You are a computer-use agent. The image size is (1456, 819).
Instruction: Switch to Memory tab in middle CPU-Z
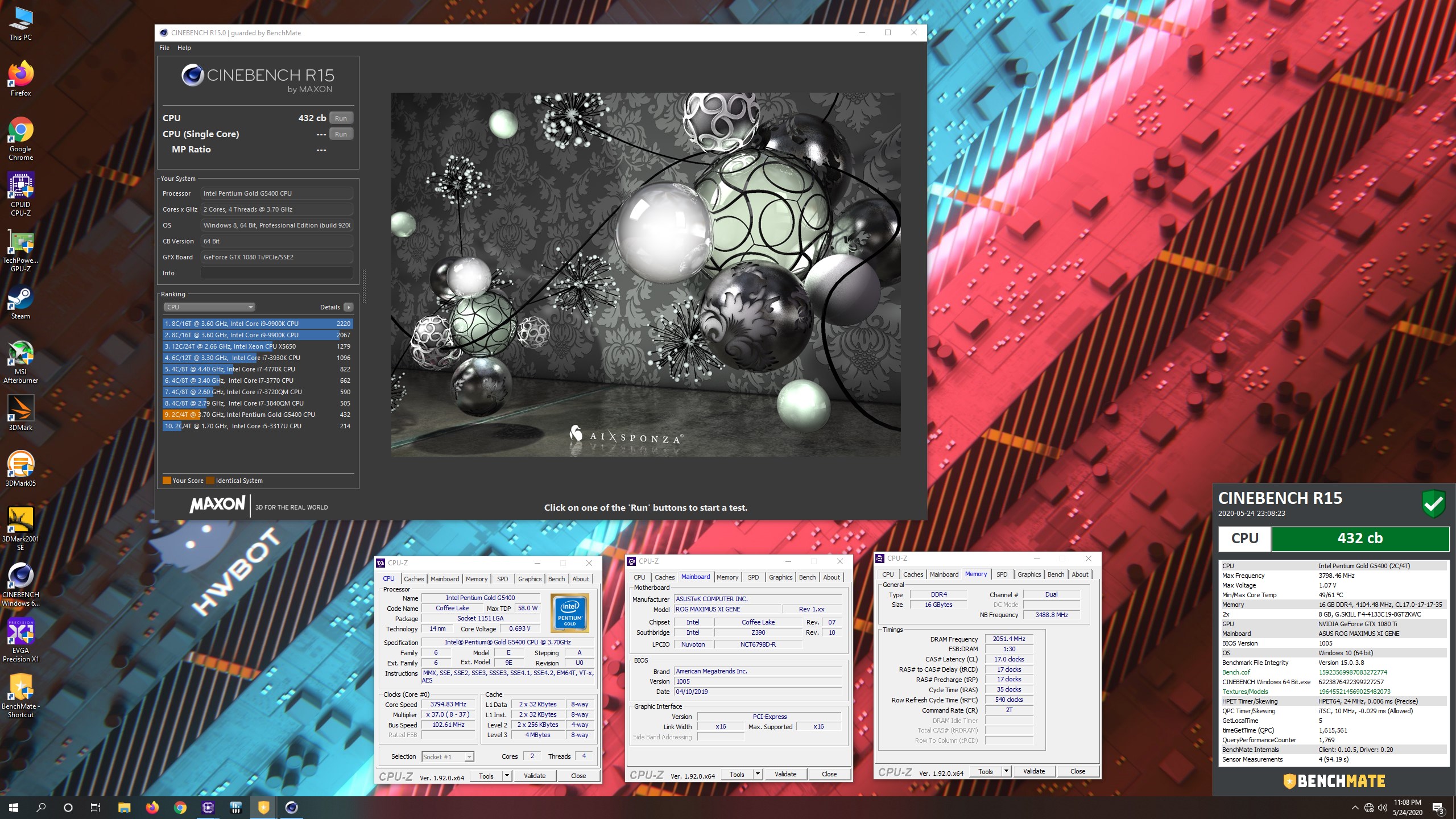coord(727,577)
